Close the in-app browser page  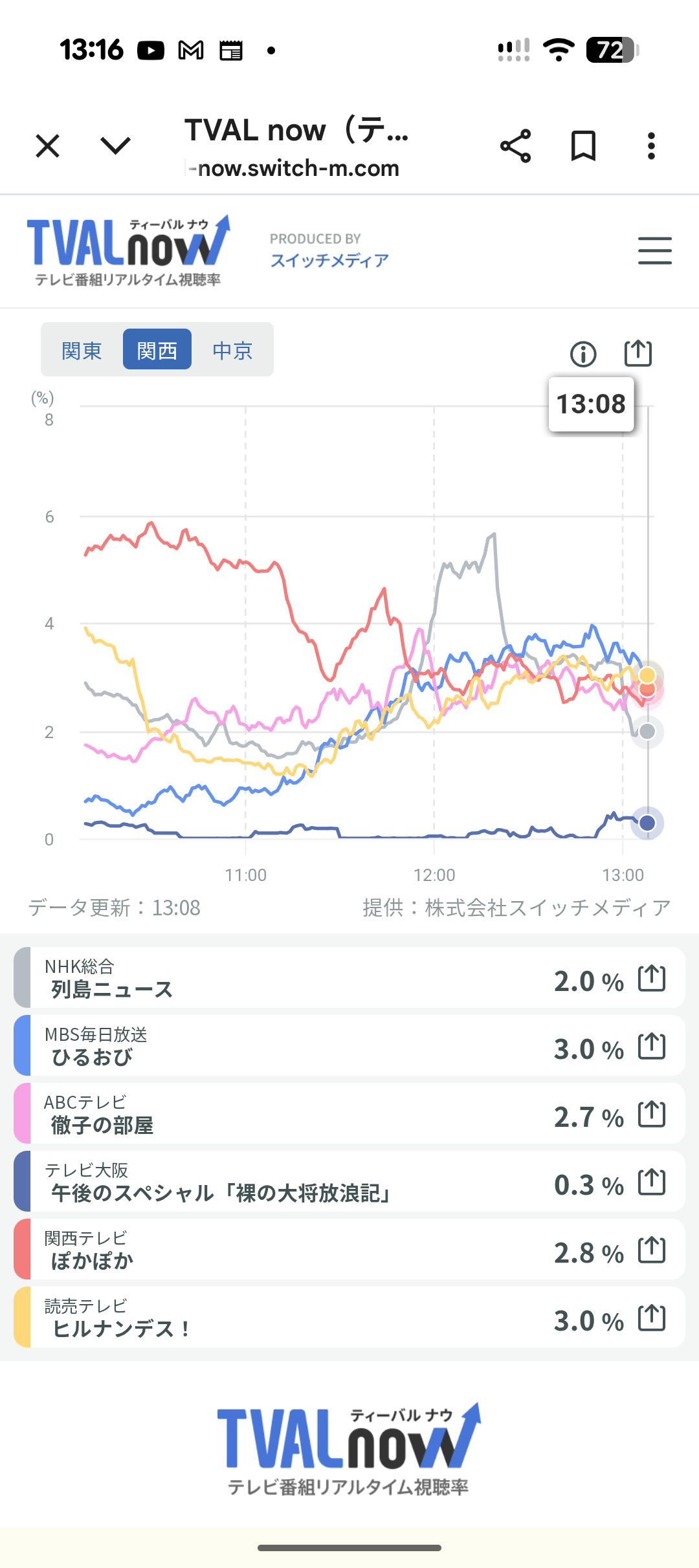click(48, 146)
